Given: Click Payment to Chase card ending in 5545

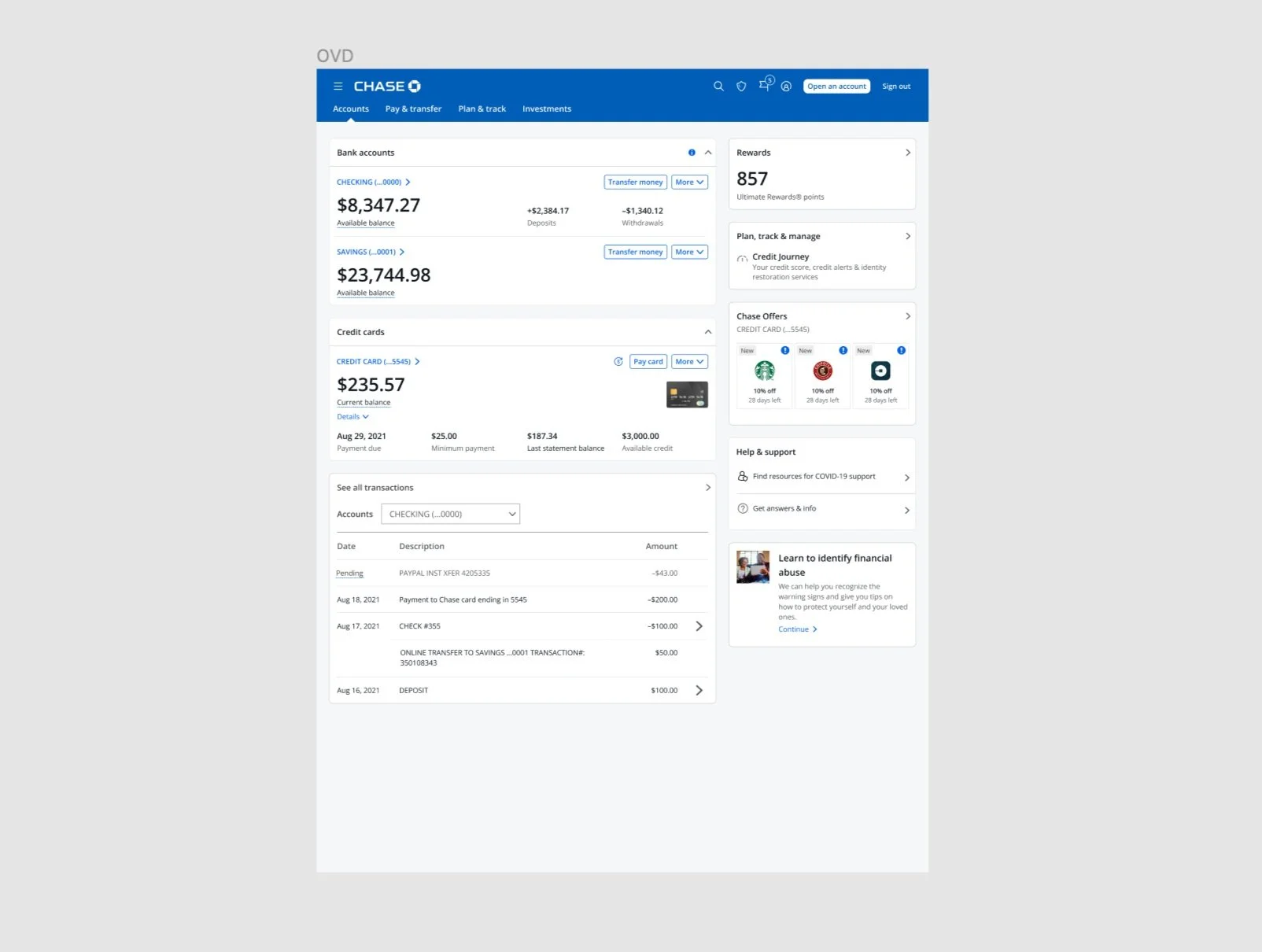Looking at the screenshot, I should [463, 600].
